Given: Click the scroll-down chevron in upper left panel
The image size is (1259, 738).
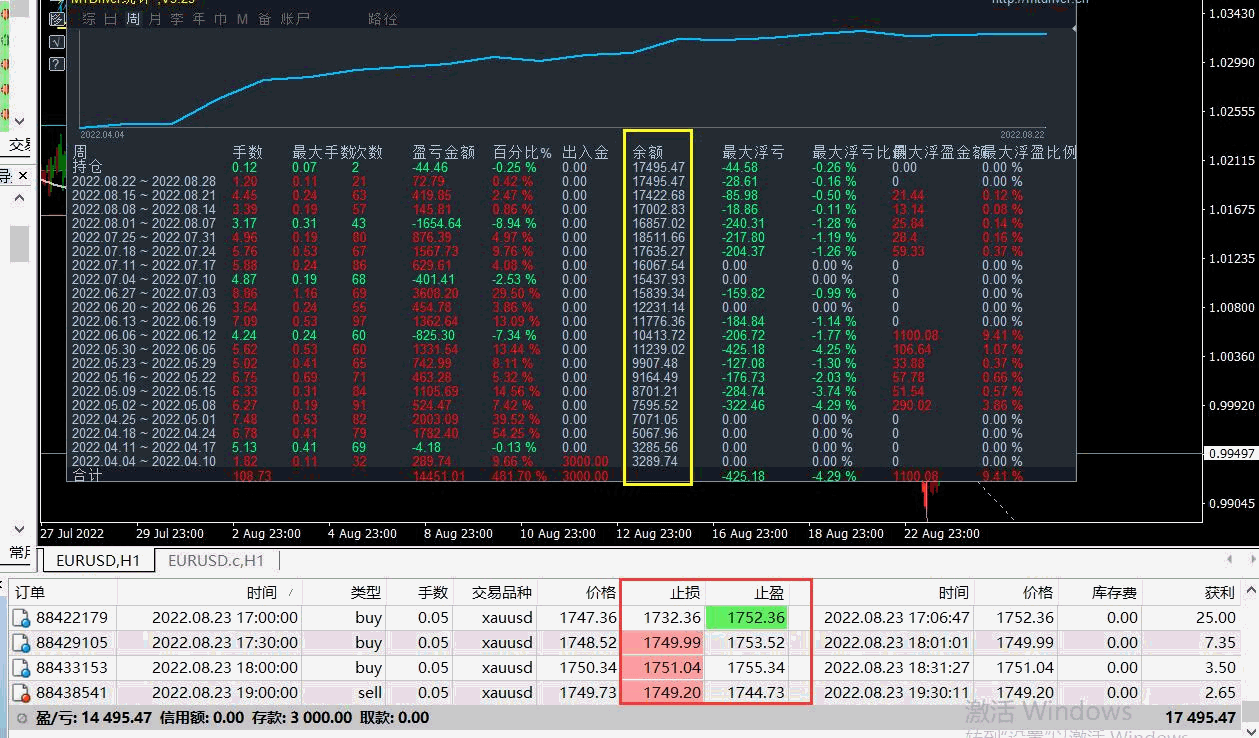Looking at the screenshot, I should (x=18, y=121).
